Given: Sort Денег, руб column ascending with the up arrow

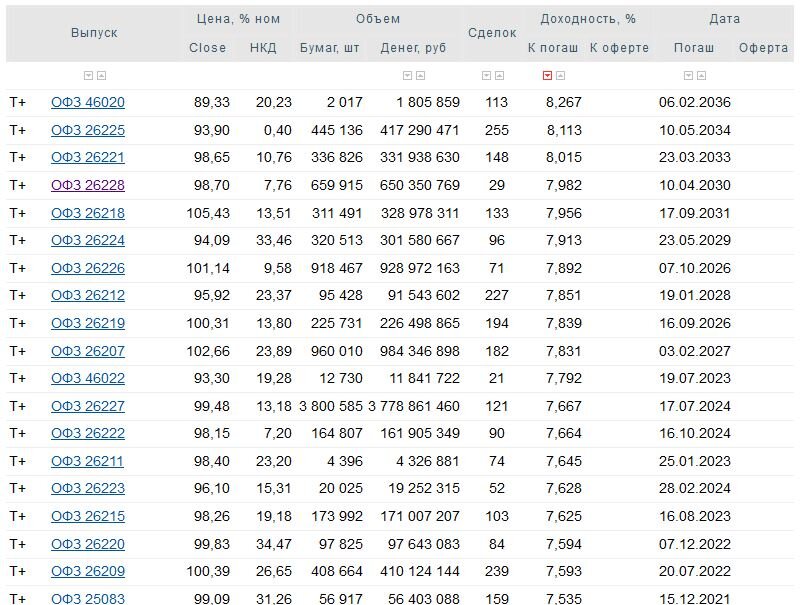Looking at the screenshot, I should tap(420, 75).
